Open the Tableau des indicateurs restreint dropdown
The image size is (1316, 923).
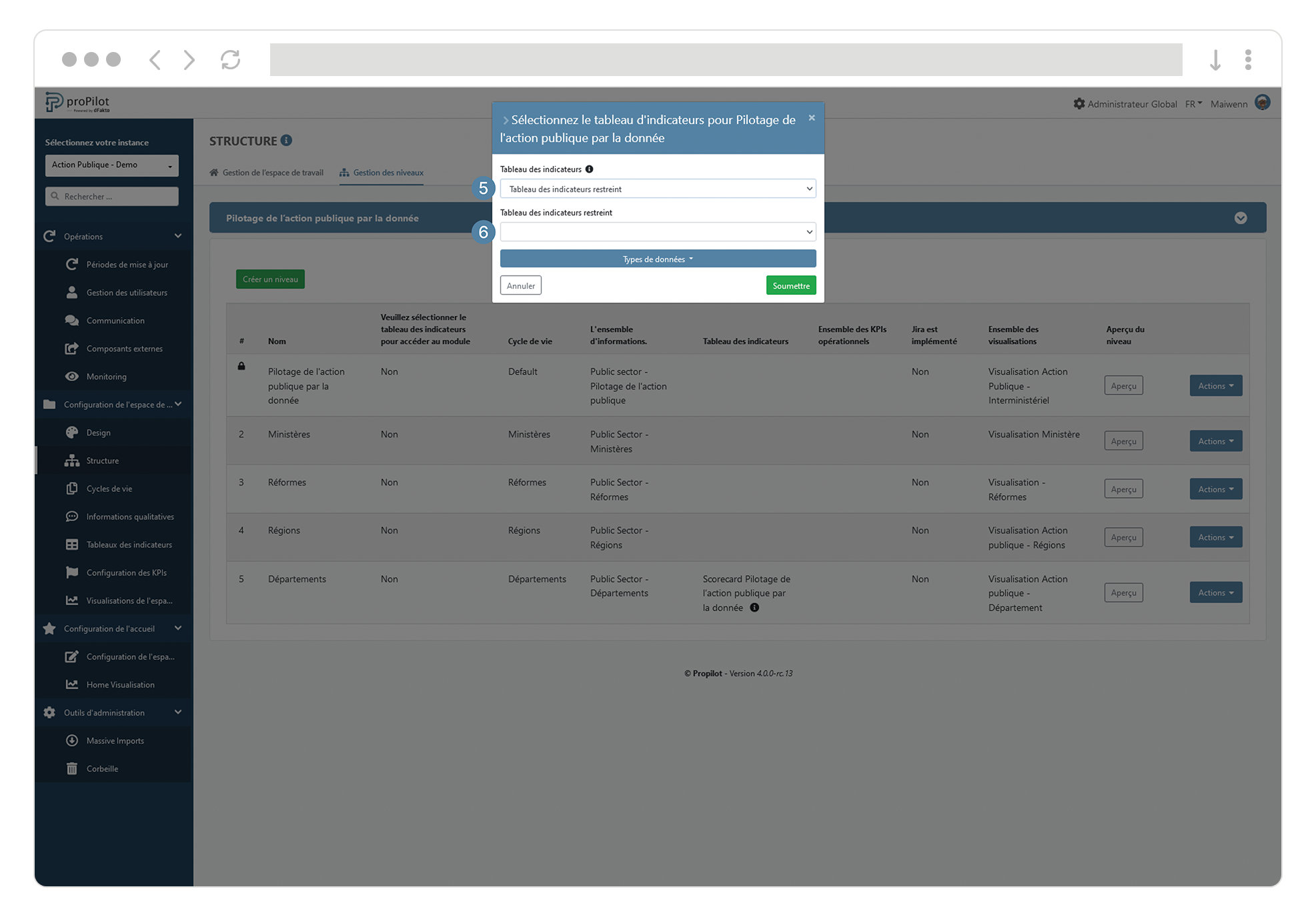[658, 231]
